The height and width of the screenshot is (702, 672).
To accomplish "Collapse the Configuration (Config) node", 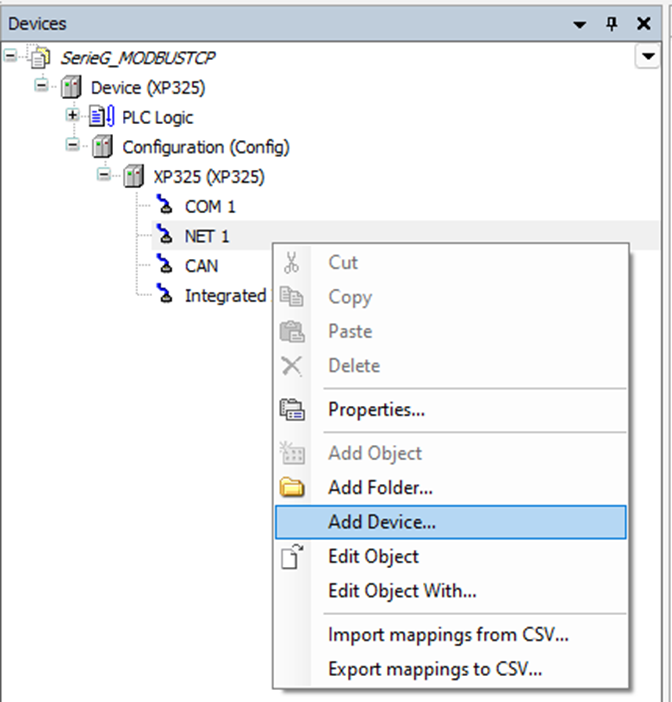I will coord(73,146).
